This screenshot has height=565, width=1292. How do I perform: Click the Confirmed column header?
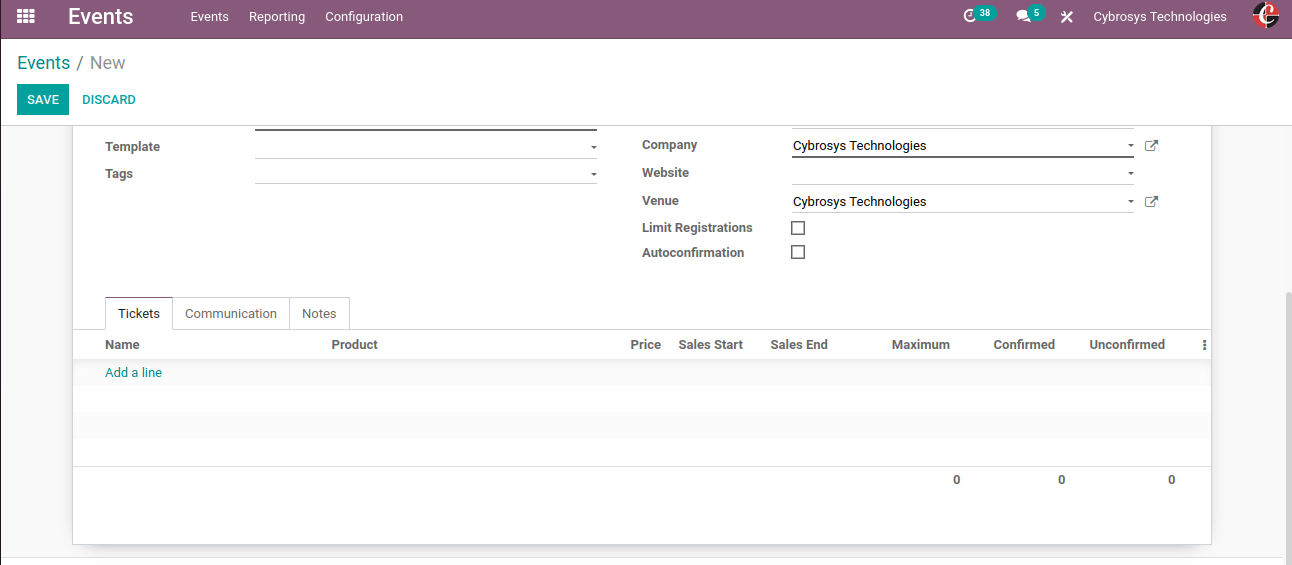point(1024,345)
